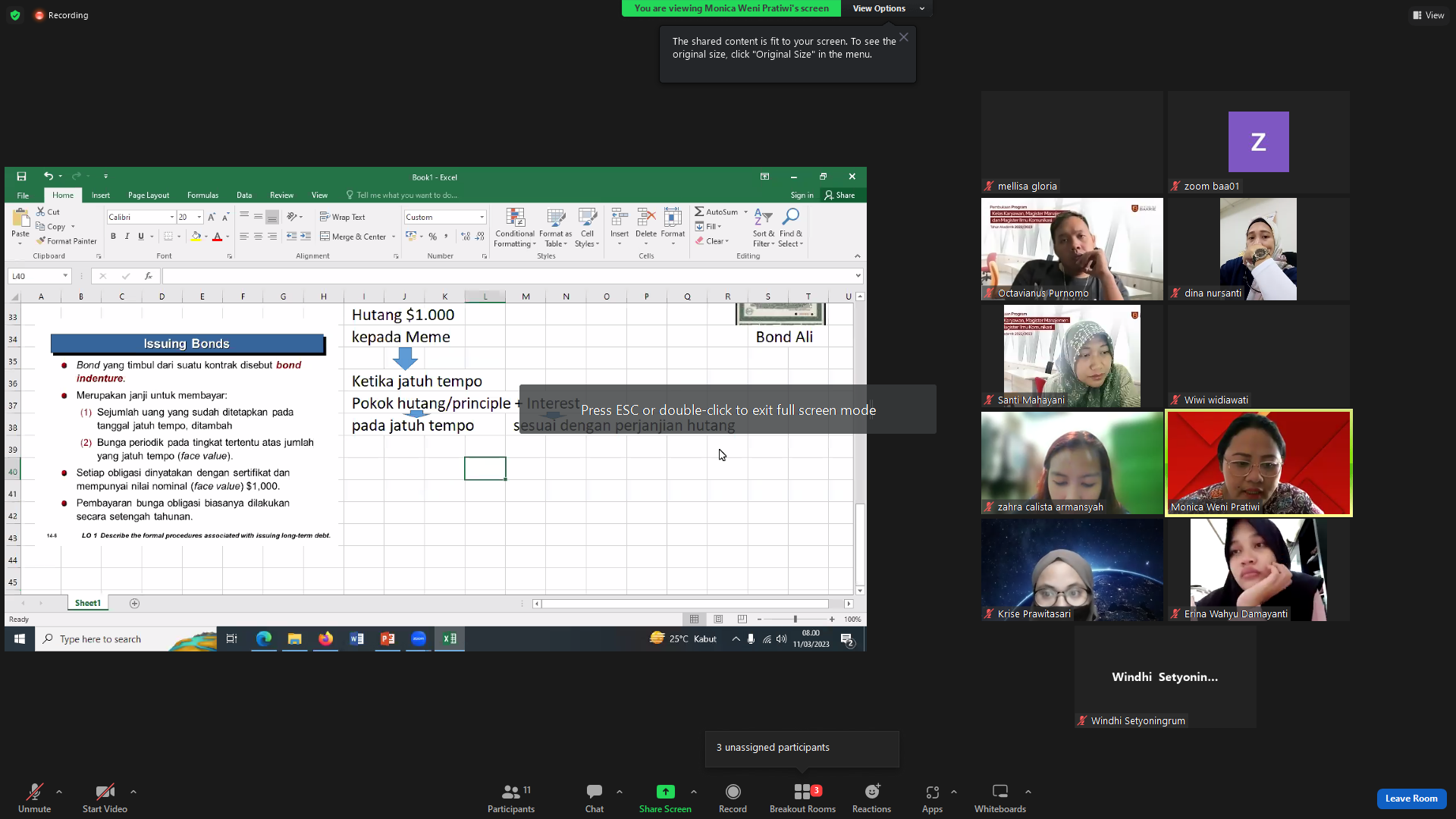Expand the View Options dropdown
The width and height of the screenshot is (1456, 819).
click(887, 8)
